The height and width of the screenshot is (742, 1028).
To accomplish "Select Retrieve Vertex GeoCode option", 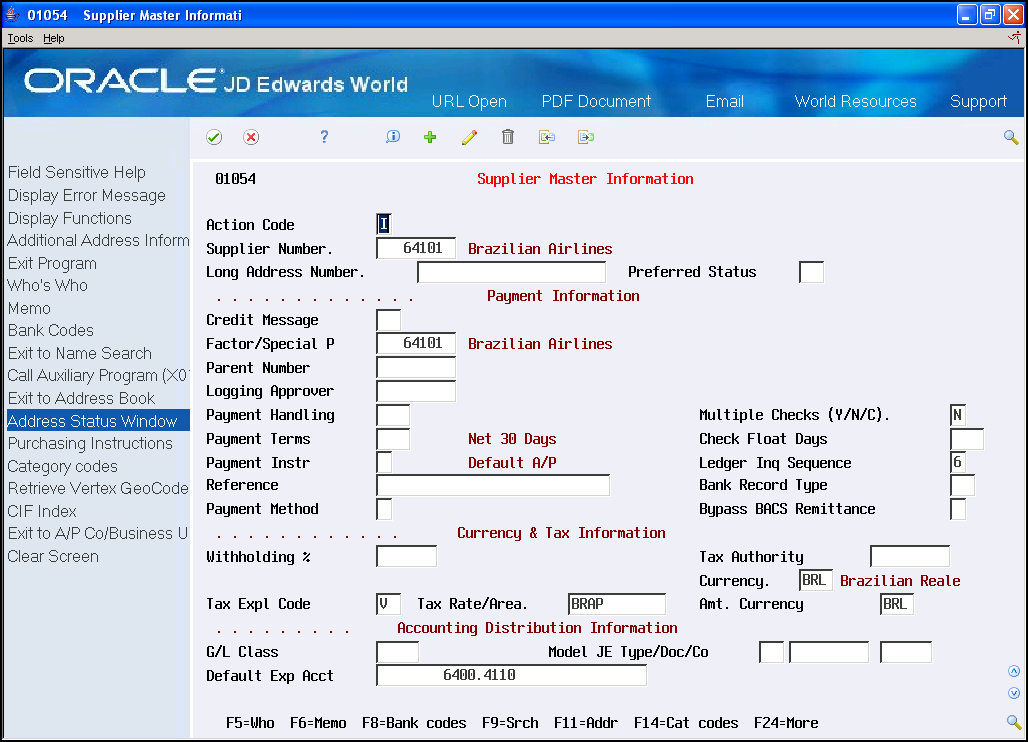I will 98,488.
